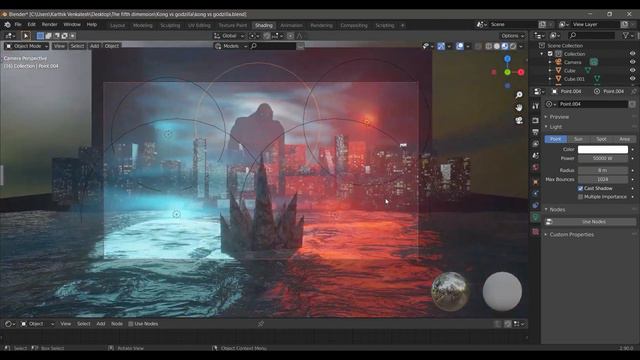
Task: Open the Physics properties tab icon
Action: tap(536, 193)
